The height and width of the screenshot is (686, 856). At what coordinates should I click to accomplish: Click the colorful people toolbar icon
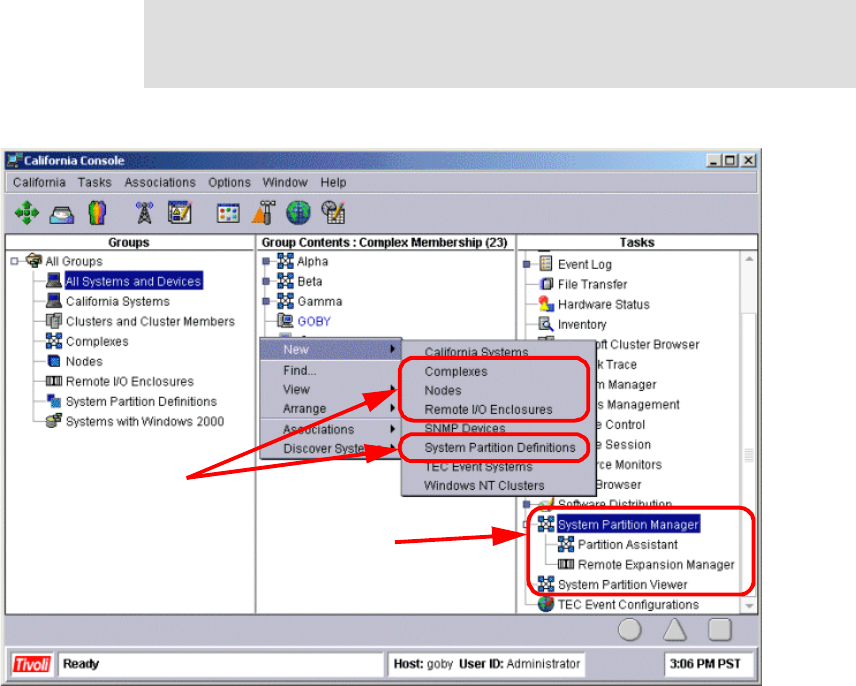[x=97, y=213]
